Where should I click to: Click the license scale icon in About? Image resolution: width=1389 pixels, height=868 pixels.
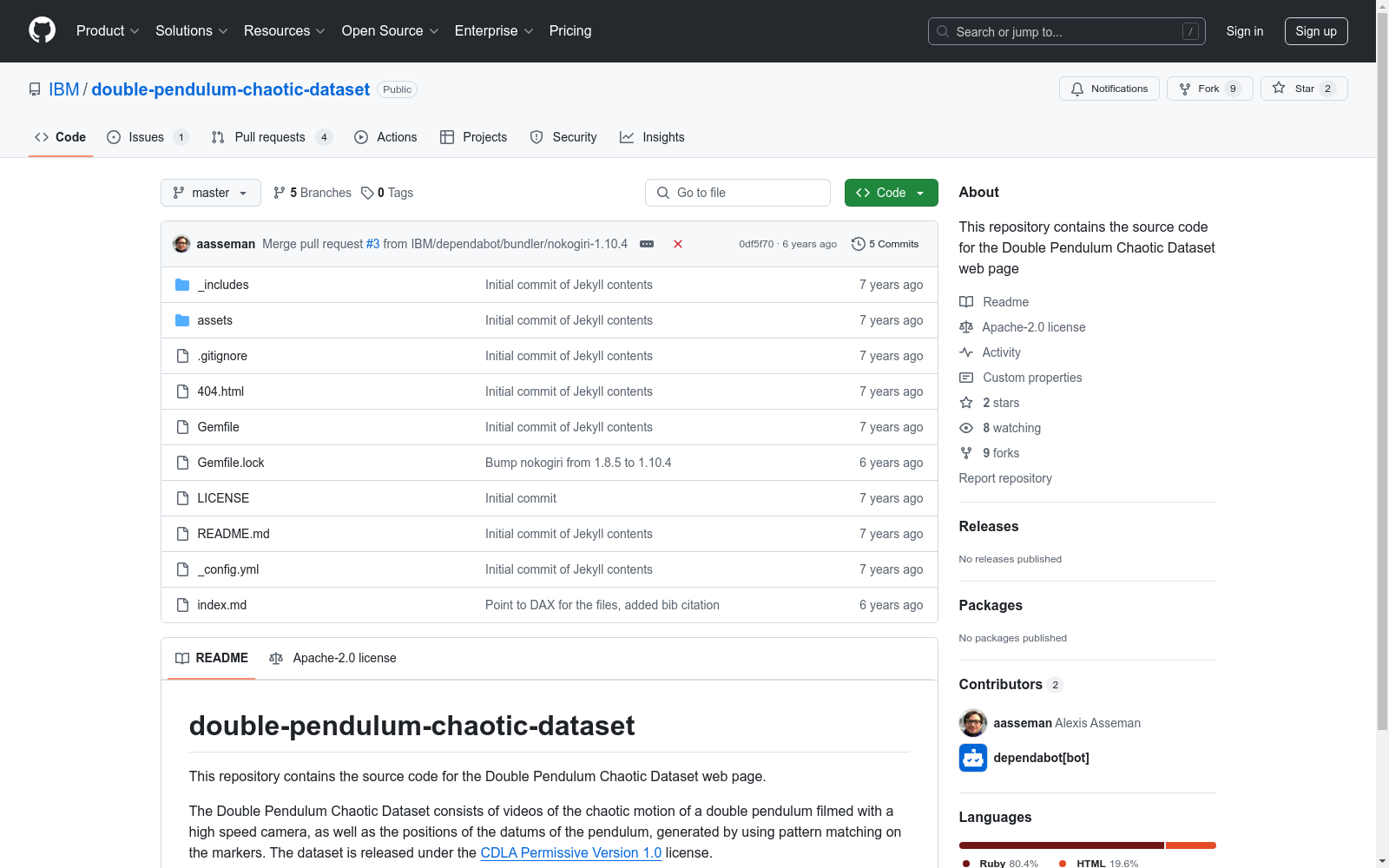(966, 327)
